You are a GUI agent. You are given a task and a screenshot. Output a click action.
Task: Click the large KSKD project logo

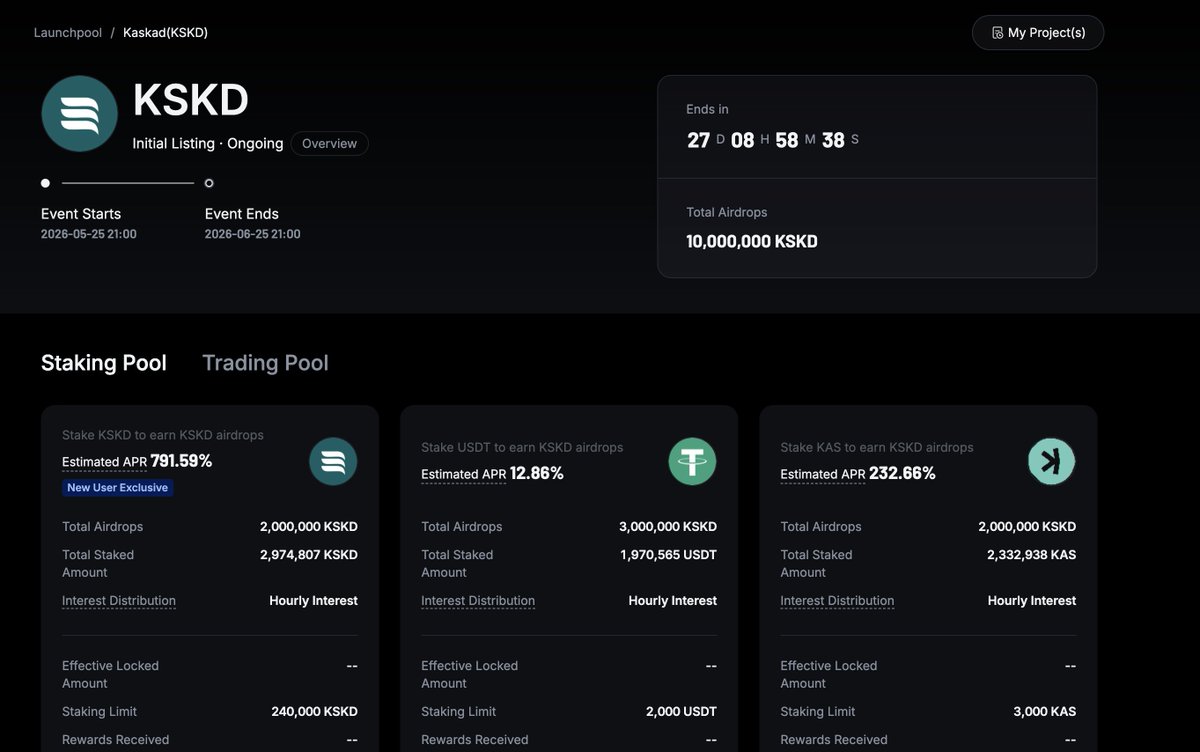(x=80, y=114)
